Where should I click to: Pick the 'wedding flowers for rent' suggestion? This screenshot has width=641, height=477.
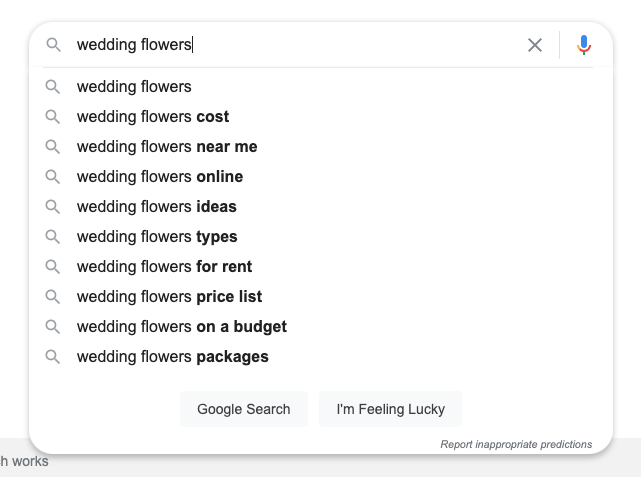164,267
